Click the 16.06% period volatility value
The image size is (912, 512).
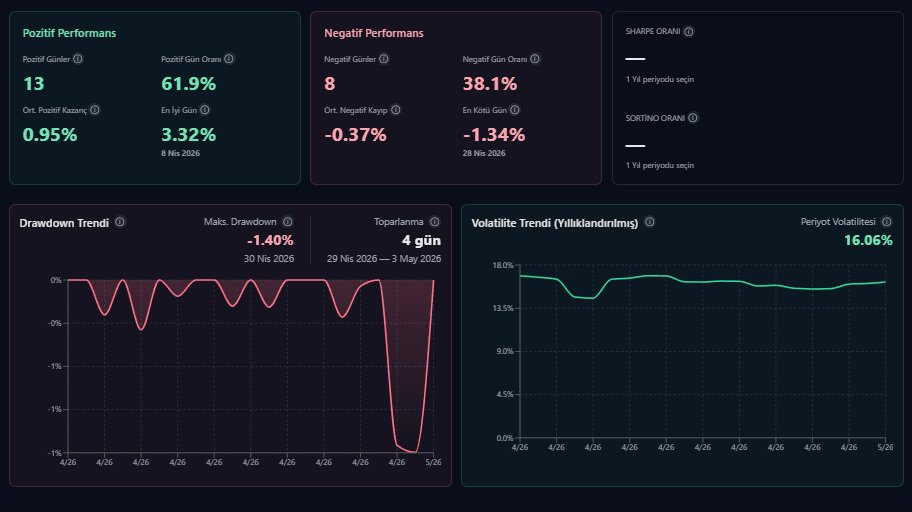[x=868, y=240]
